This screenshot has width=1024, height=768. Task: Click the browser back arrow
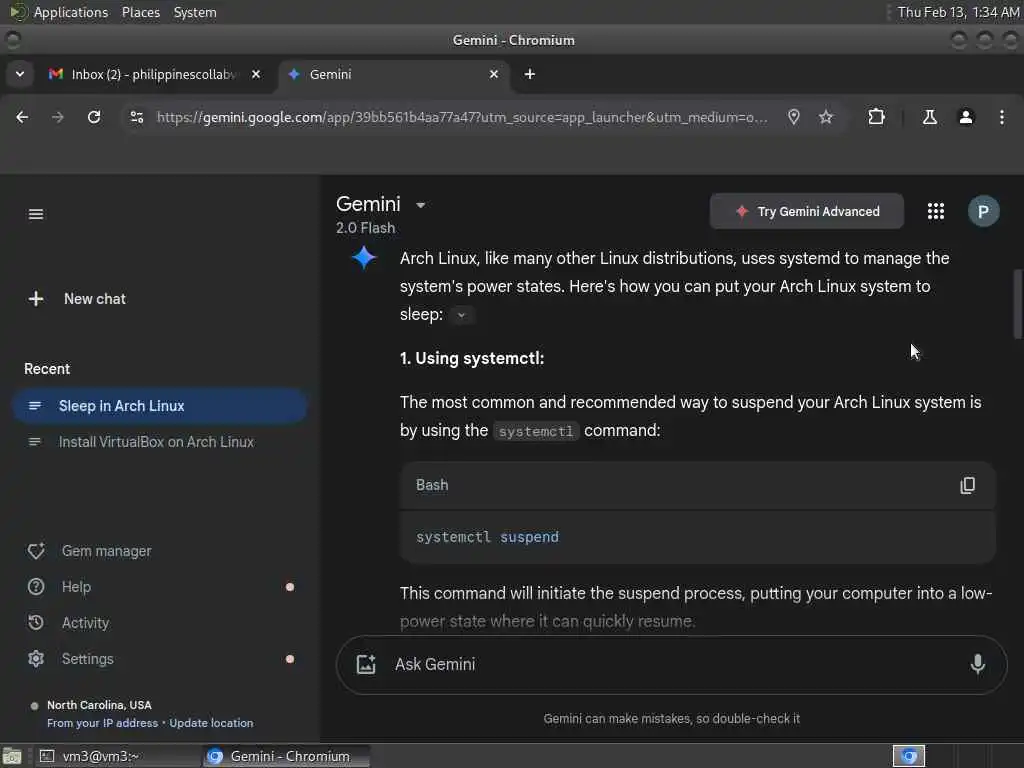pyautogui.click(x=22, y=117)
